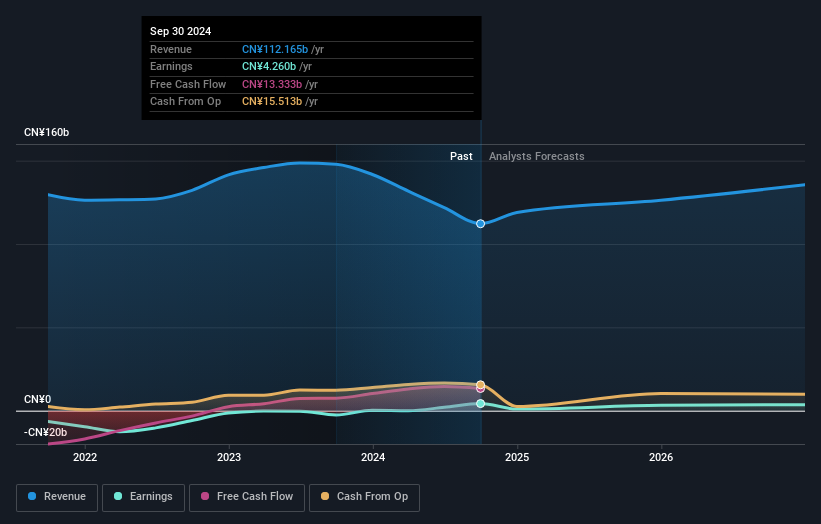This screenshot has height=524, width=821.
Task: Click the CN¥4.260b earnings value
Action: [269, 66]
